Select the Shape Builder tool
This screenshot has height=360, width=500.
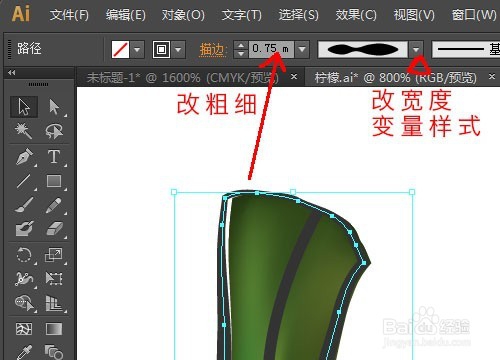(24, 303)
